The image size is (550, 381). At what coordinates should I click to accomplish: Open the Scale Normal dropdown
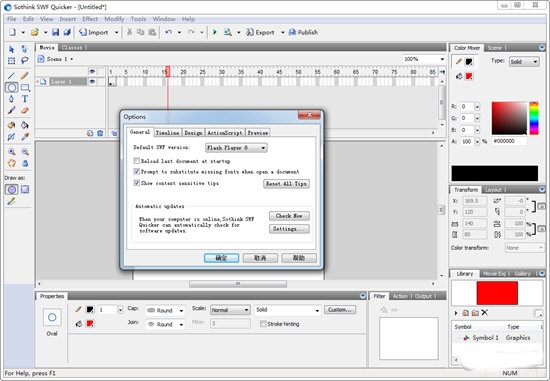click(x=230, y=310)
